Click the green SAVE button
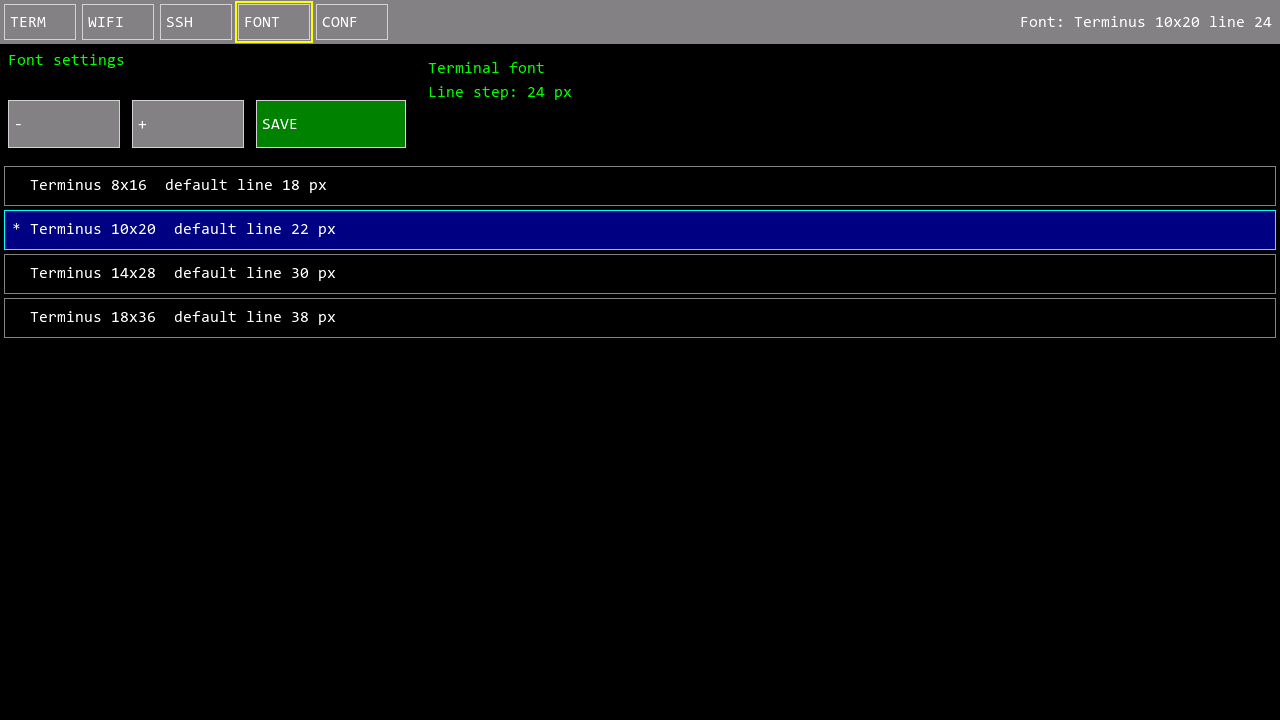This screenshot has height=720, width=1280. click(x=331, y=124)
